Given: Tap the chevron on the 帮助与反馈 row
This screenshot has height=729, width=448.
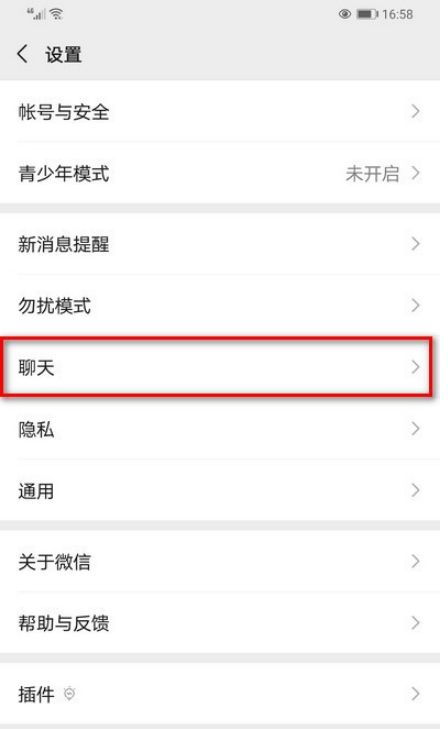Looking at the screenshot, I should (415, 623).
